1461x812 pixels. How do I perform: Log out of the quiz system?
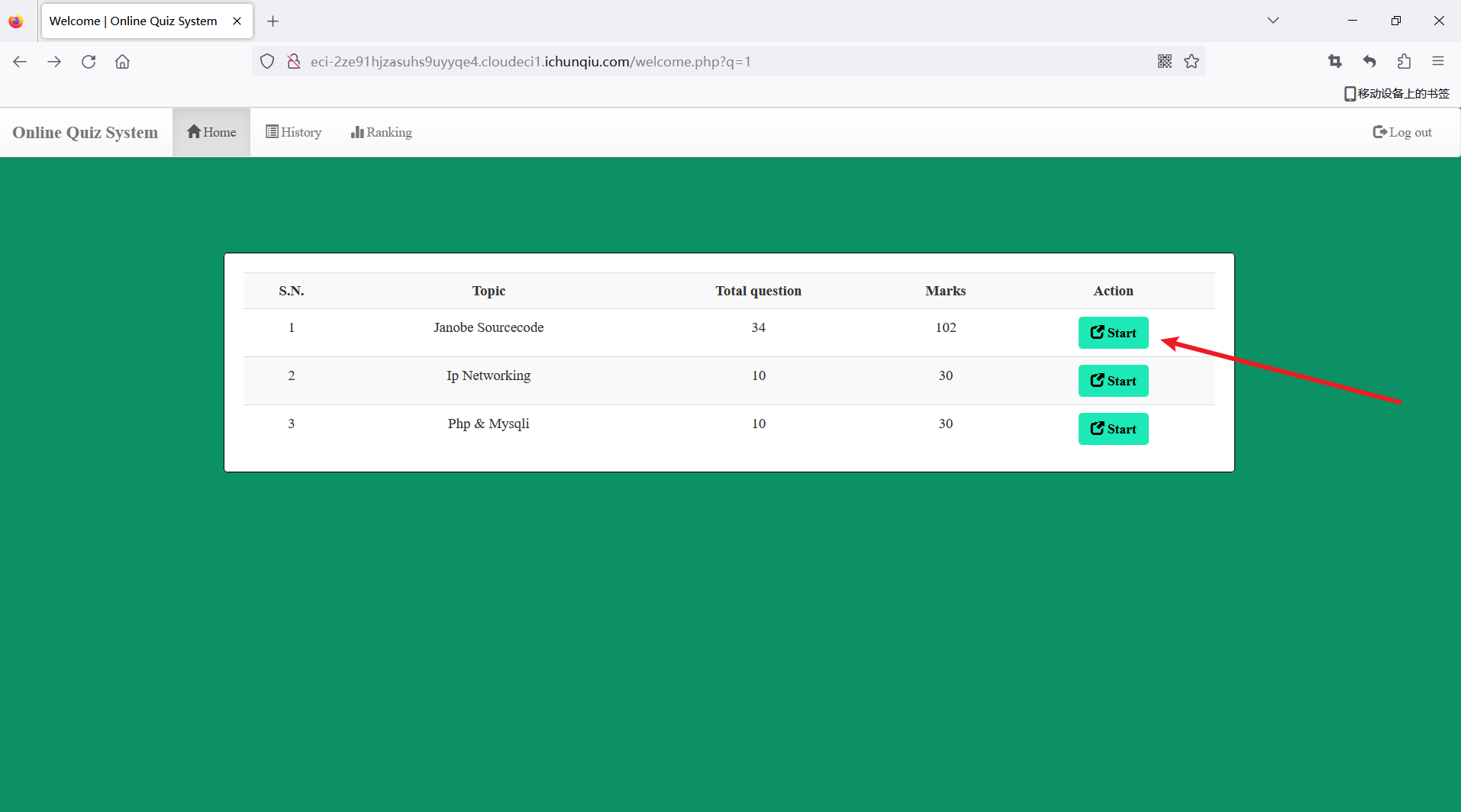point(1402,132)
